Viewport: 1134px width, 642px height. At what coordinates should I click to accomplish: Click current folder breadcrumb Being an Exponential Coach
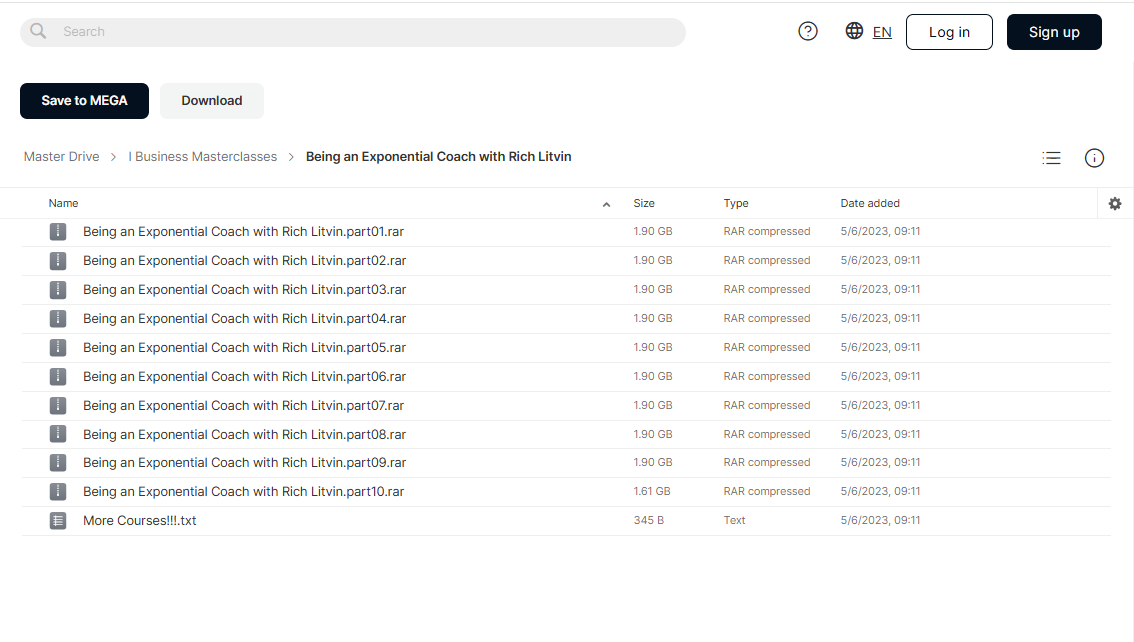click(x=438, y=157)
